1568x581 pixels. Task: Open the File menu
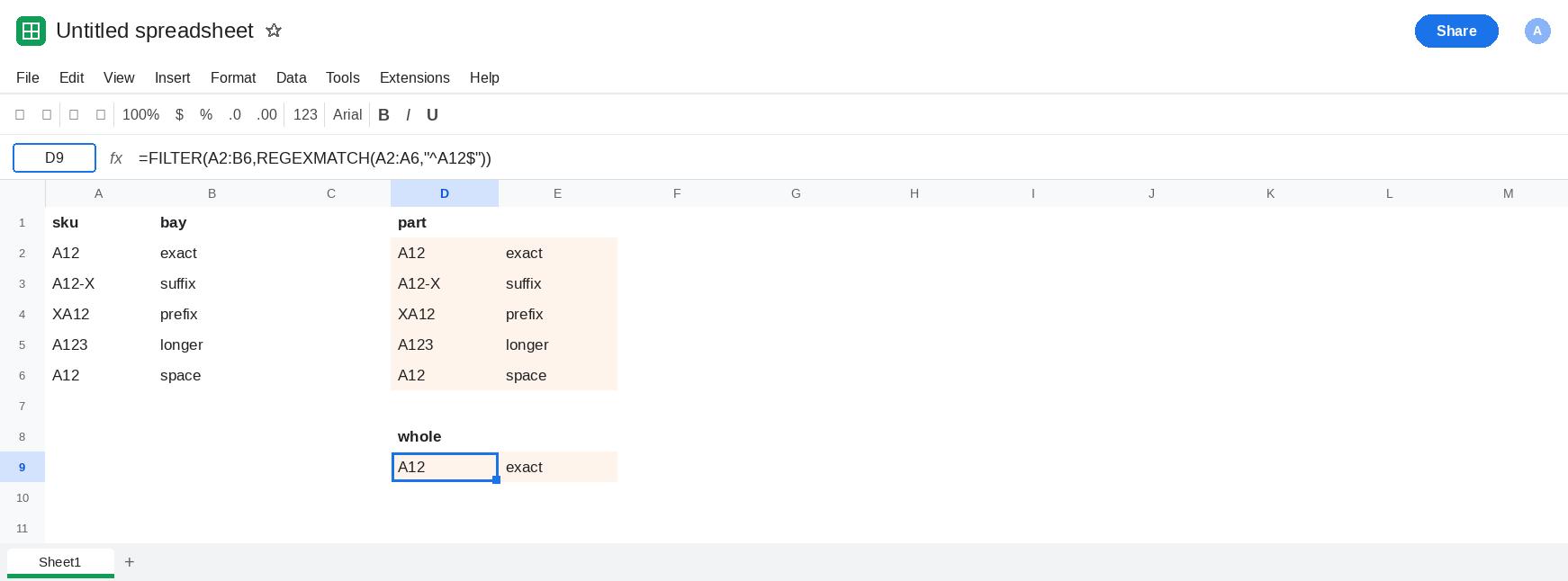click(x=28, y=77)
